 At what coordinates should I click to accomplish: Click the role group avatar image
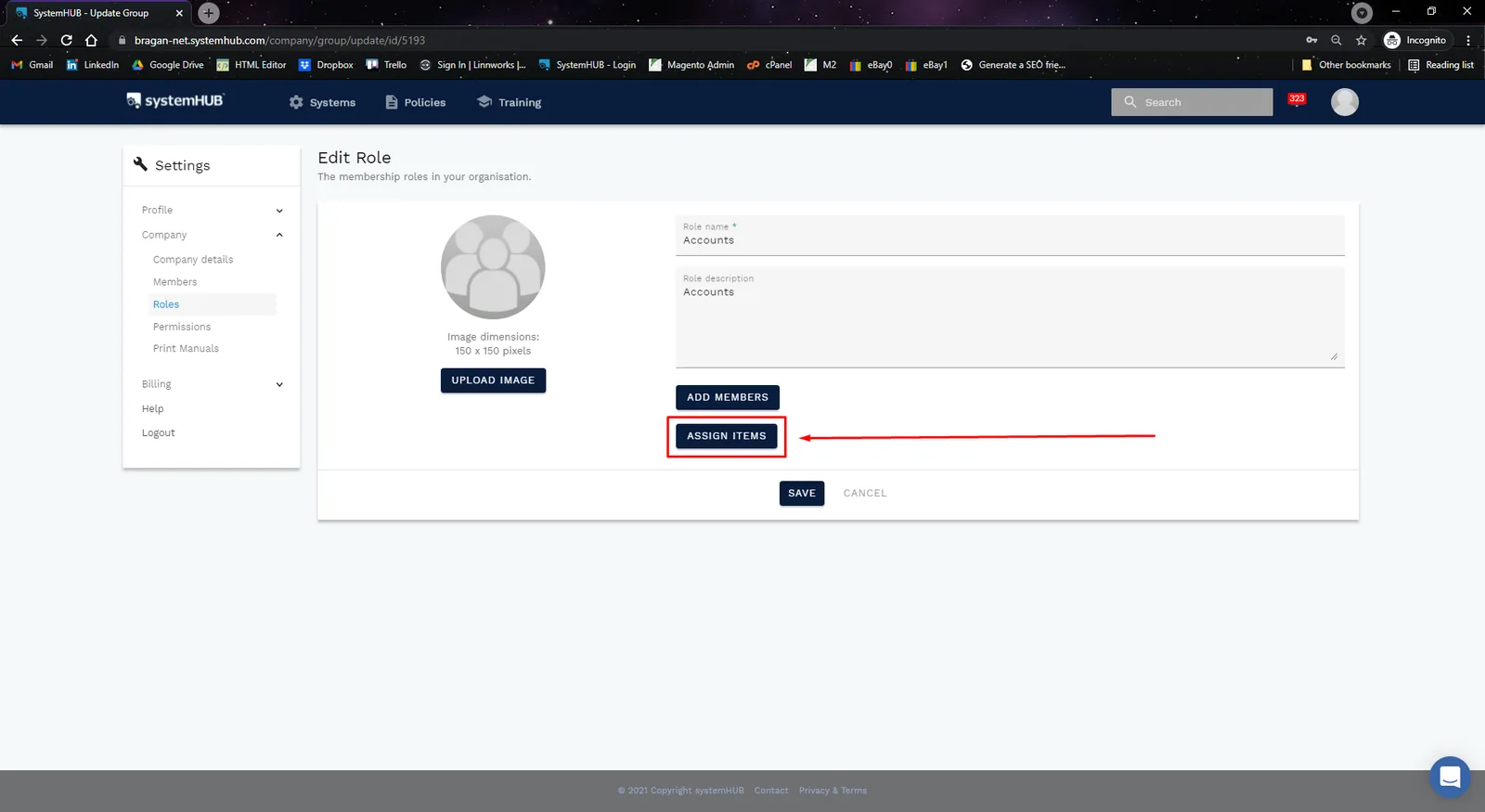click(x=493, y=267)
